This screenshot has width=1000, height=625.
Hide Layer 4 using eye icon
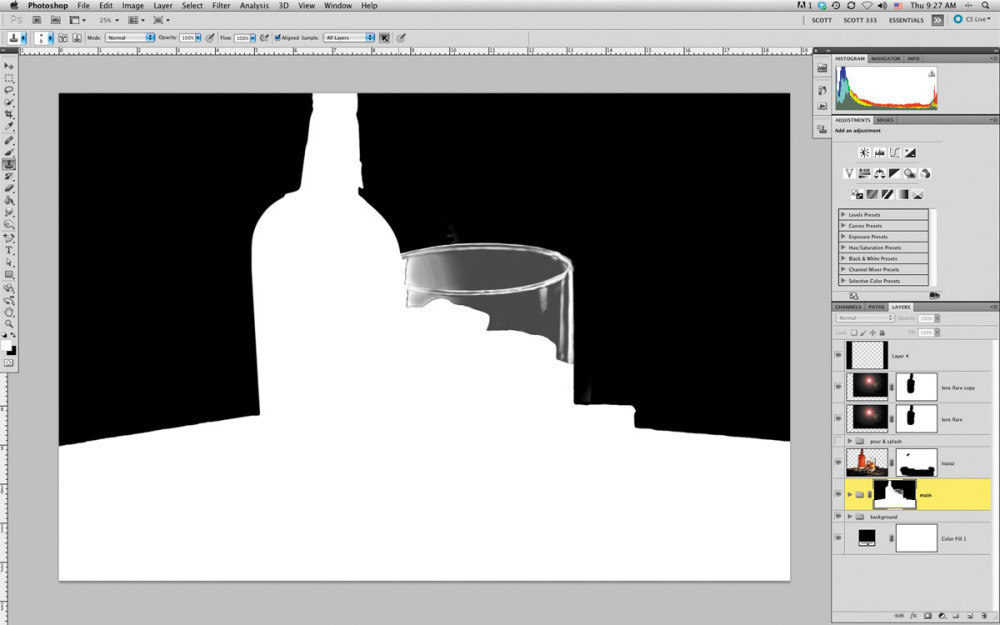click(x=838, y=356)
